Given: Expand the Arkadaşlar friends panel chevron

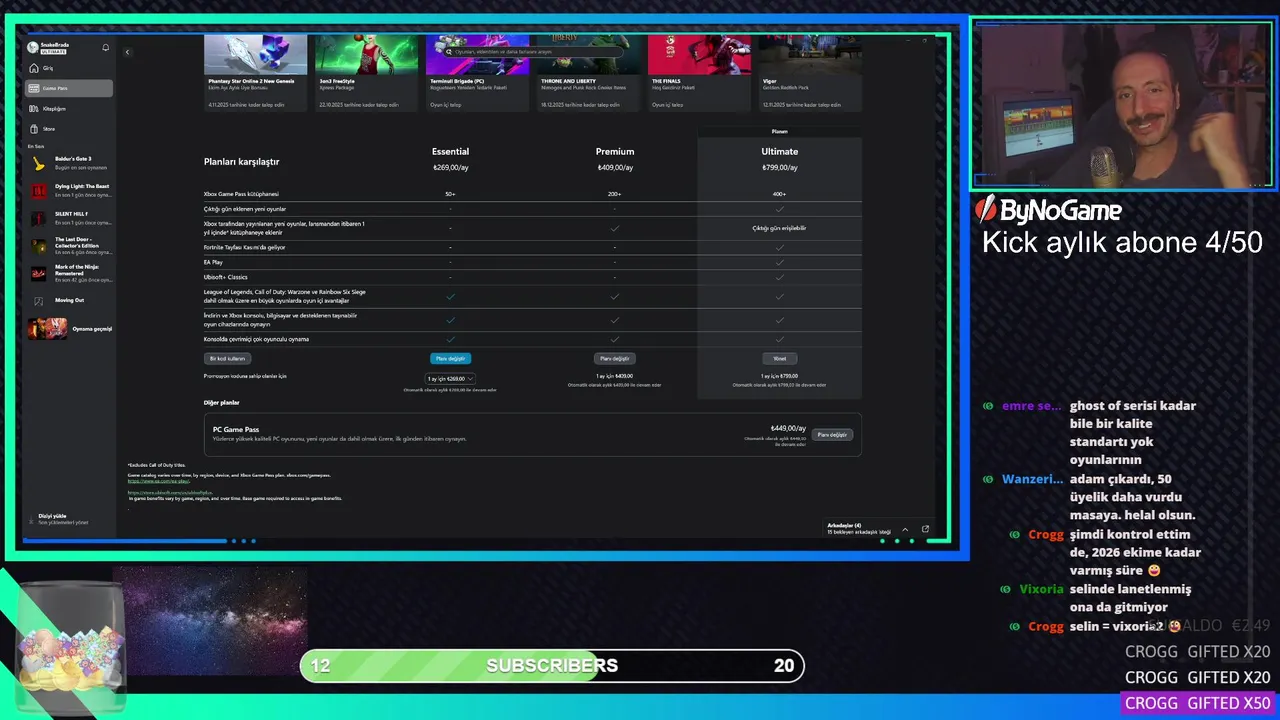Looking at the screenshot, I should 905,529.
